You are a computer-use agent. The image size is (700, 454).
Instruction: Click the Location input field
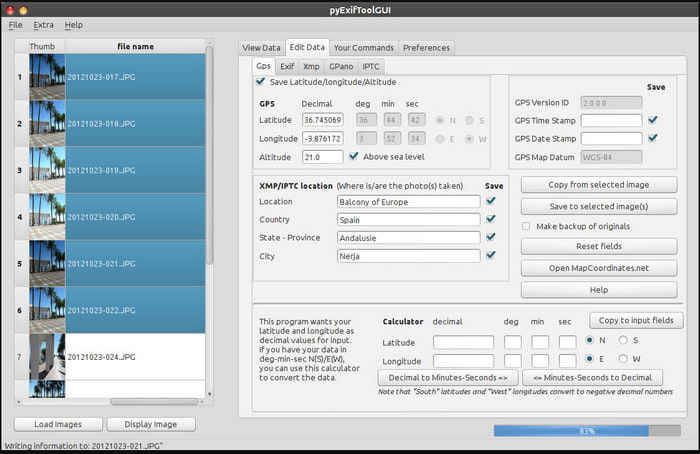(x=407, y=202)
